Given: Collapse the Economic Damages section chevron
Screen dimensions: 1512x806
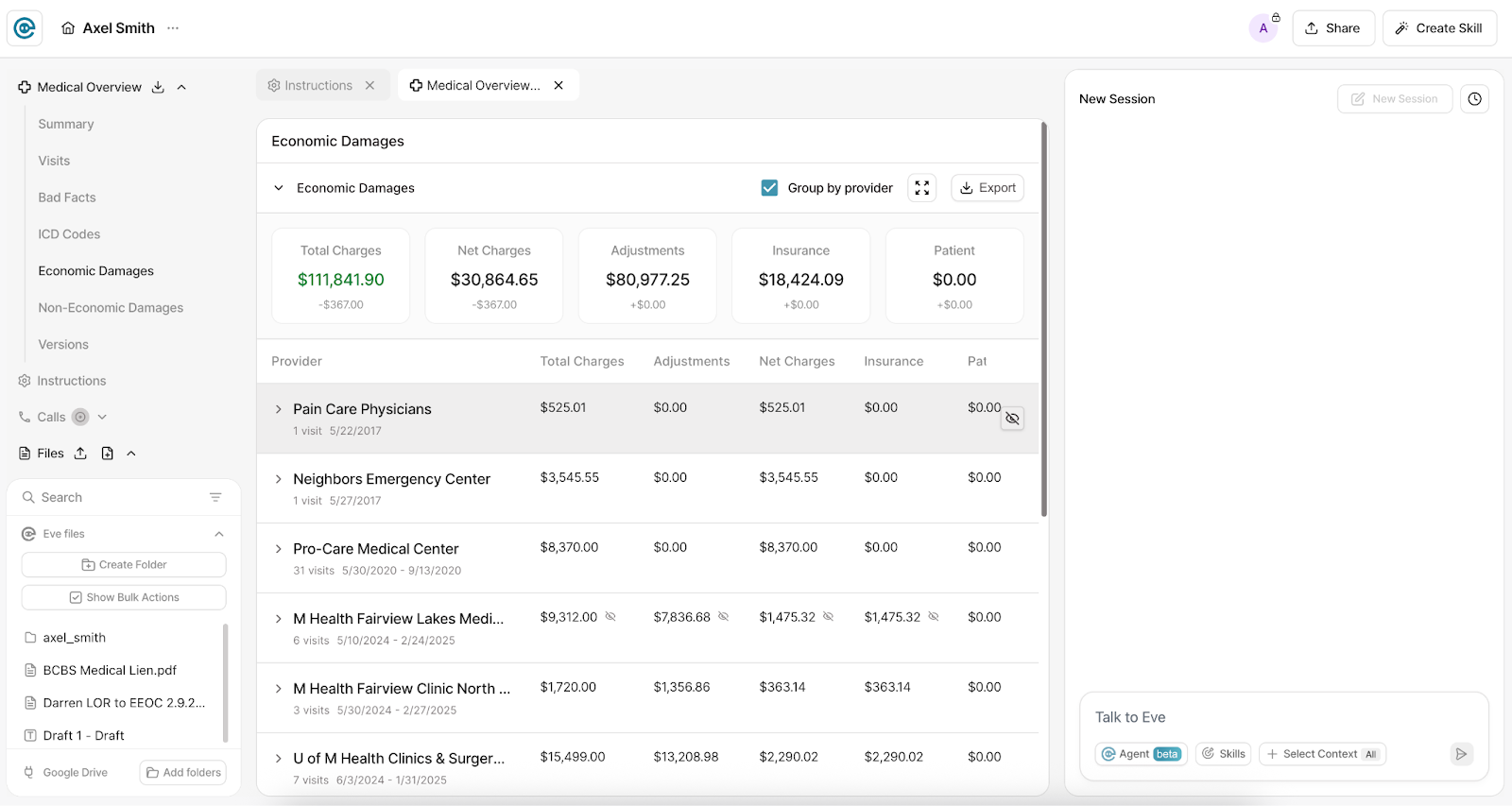Looking at the screenshot, I should (x=279, y=188).
